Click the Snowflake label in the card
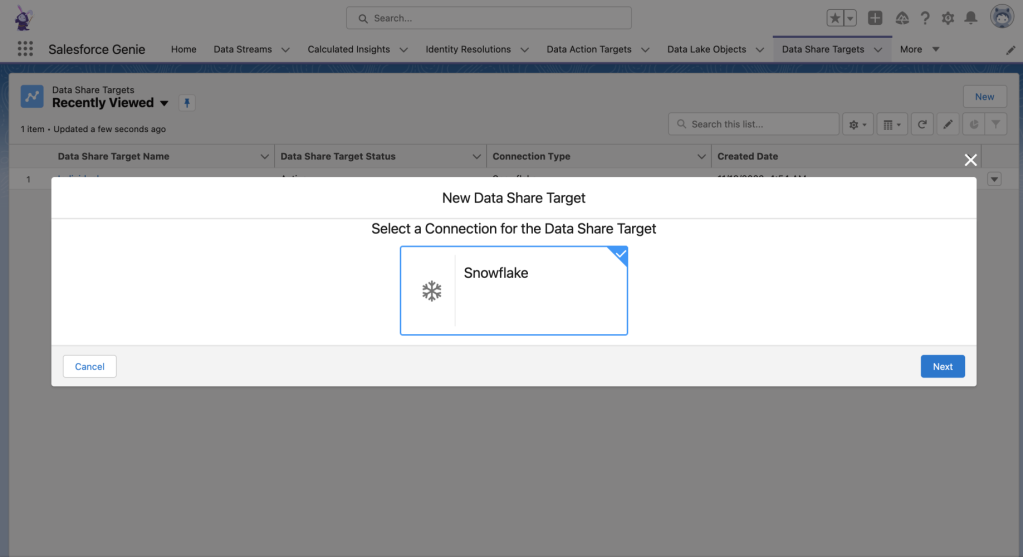This screenshot has height=557, width=1023. (x=496, y=273)
